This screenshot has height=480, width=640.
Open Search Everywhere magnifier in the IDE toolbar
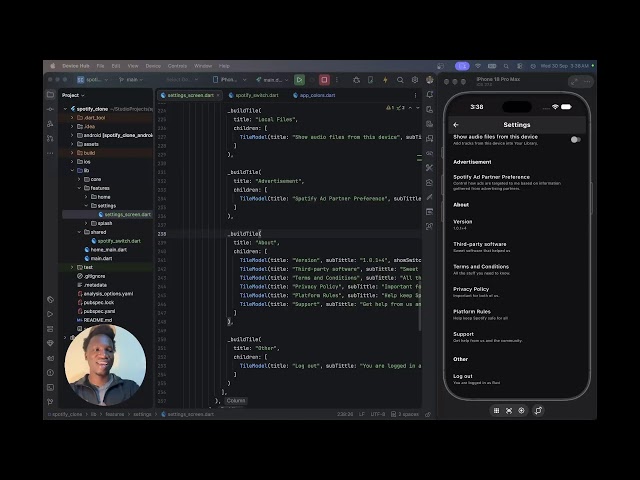(x=400, y=80)
